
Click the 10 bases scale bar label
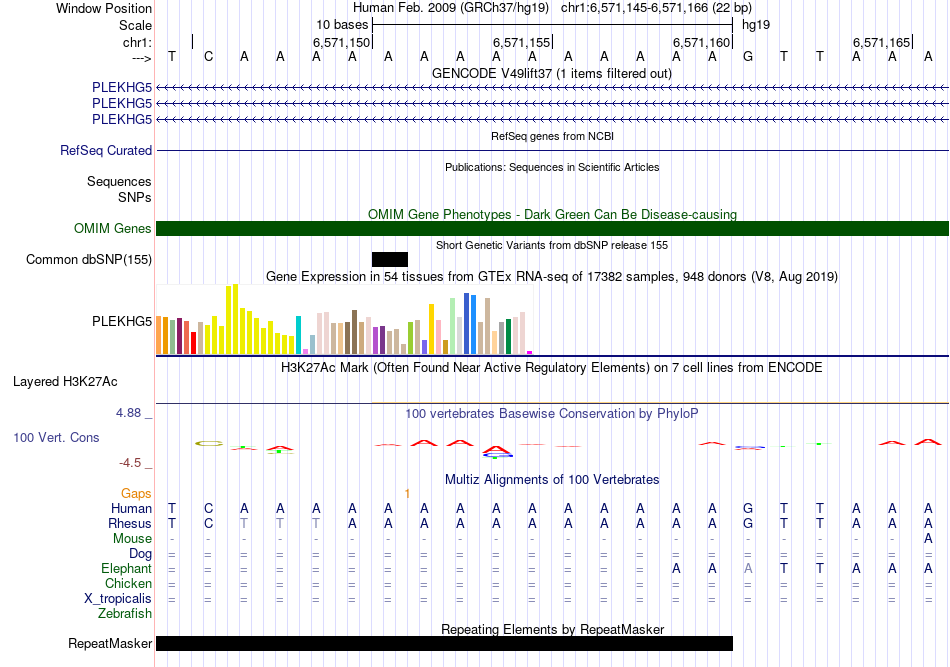click(342, 25)
